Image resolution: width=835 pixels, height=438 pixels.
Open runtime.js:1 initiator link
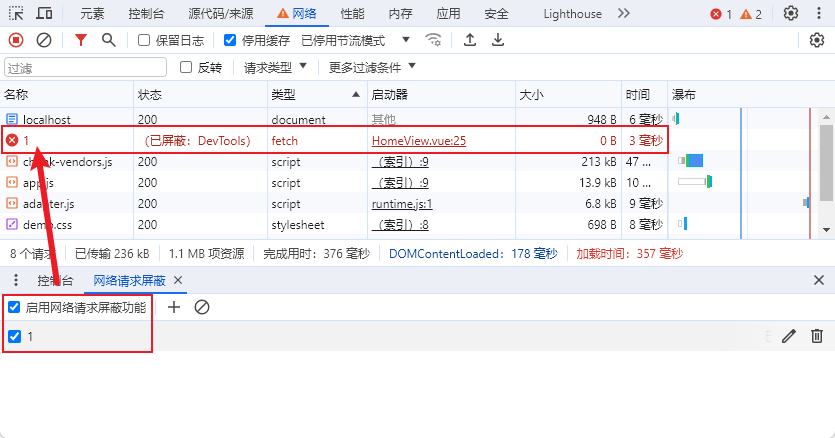coord(402,204)
